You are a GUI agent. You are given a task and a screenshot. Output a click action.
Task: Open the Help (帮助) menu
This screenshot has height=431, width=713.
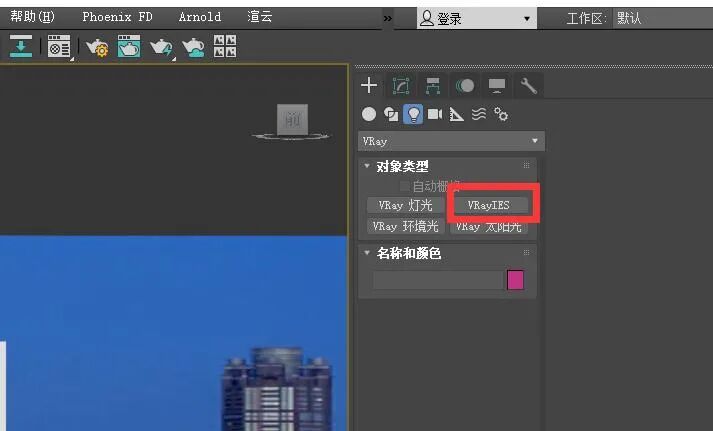point(32,17)
